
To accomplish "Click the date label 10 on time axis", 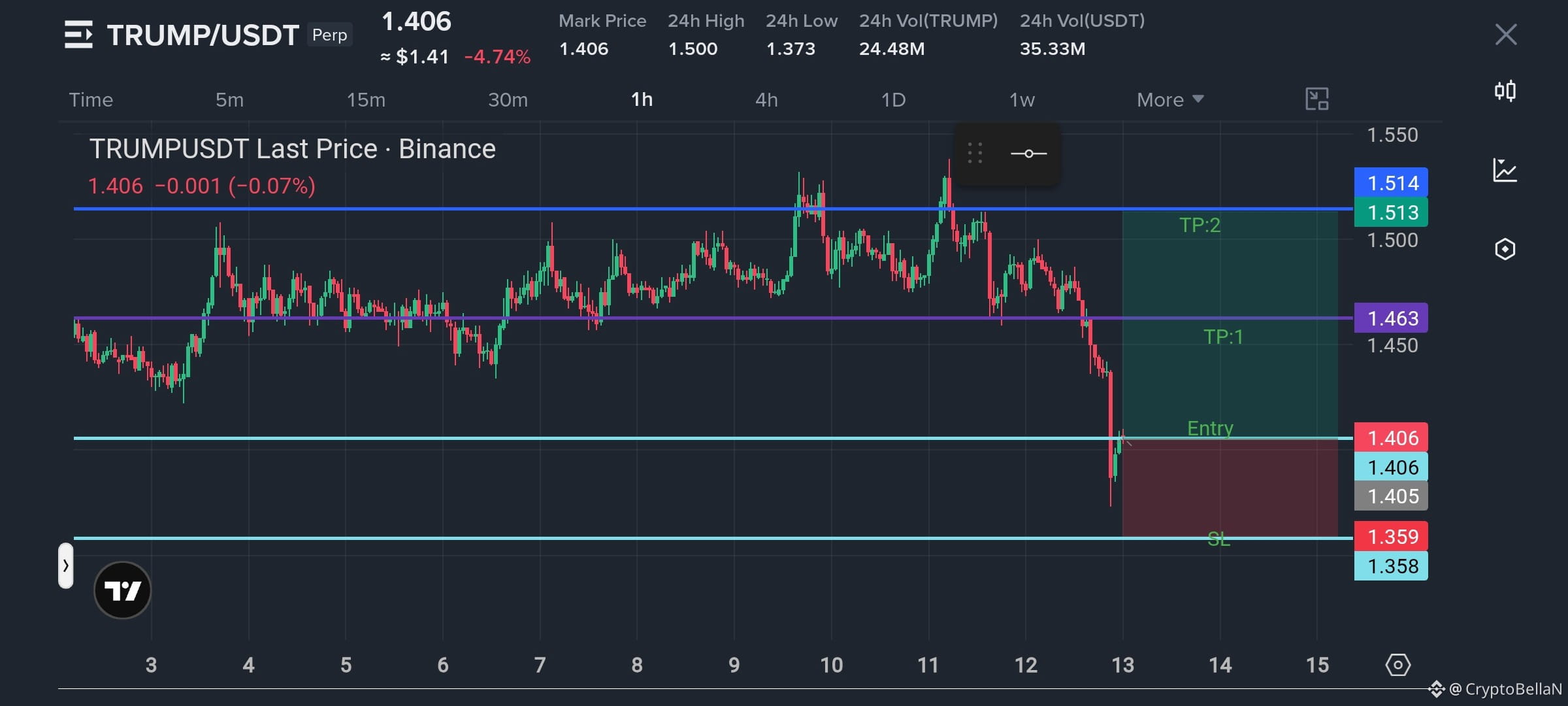I will (831, 665).
